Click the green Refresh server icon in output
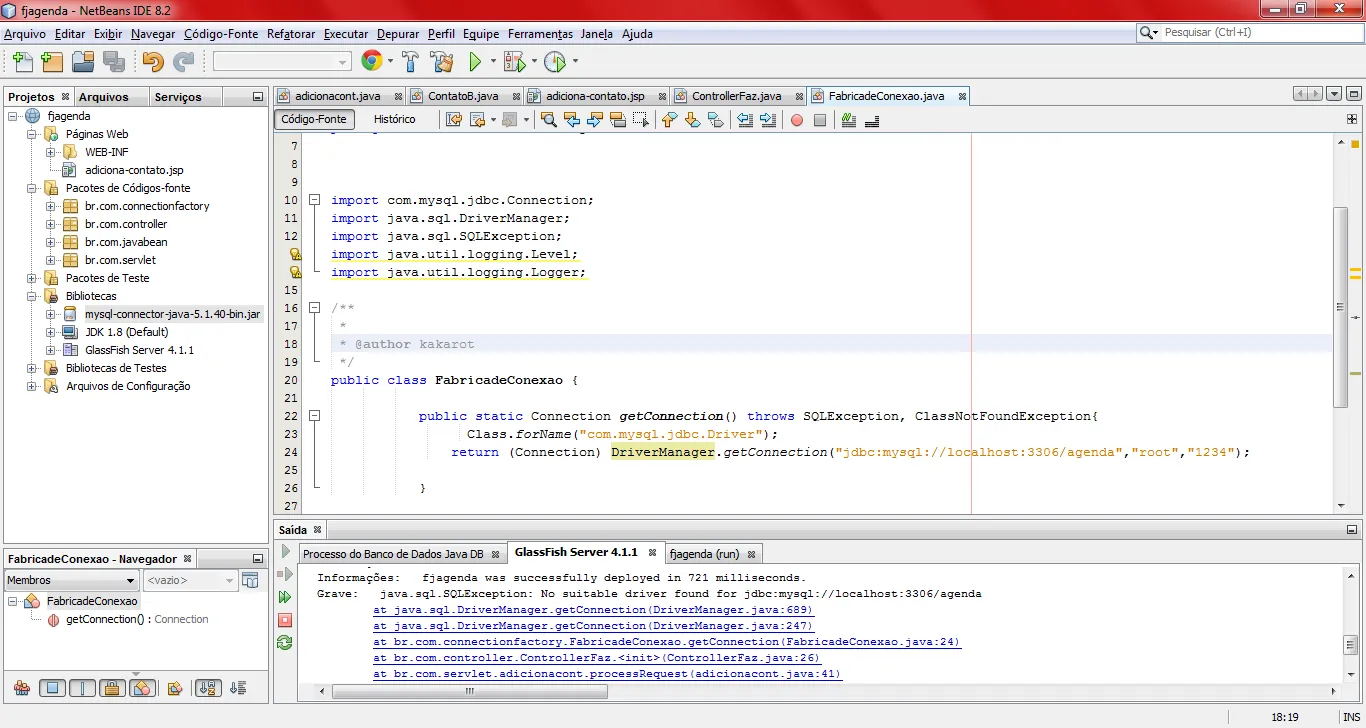Image resolution: width=1366 pixels, height=728 pixels. 285,643
